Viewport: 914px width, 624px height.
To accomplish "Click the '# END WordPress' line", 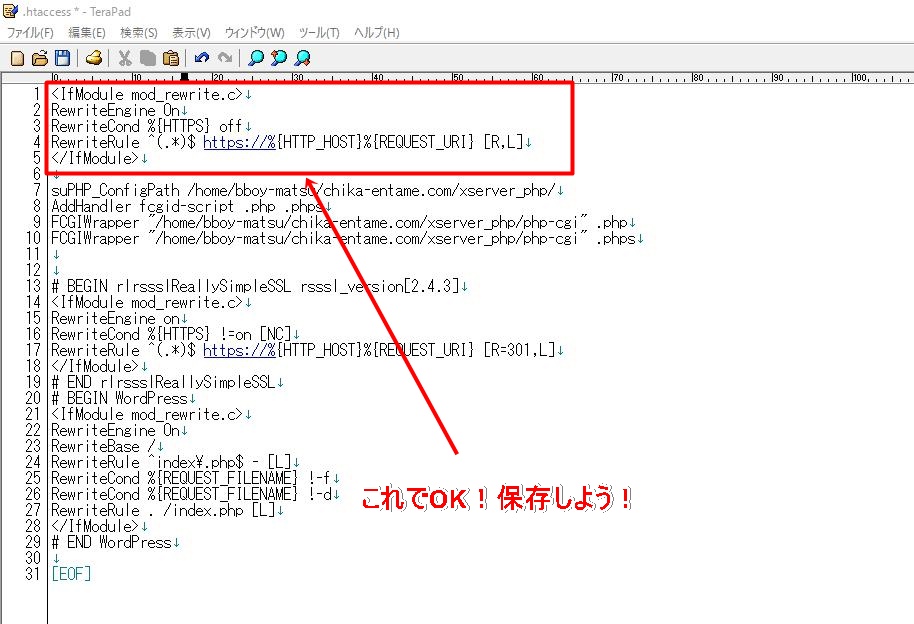I will coord(111,542).
